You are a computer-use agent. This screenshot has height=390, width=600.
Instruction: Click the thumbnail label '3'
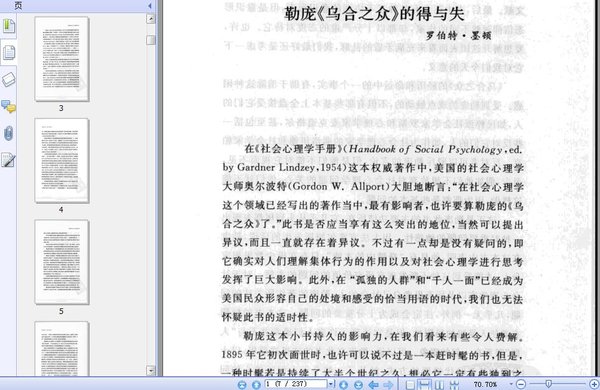point(61,108)
